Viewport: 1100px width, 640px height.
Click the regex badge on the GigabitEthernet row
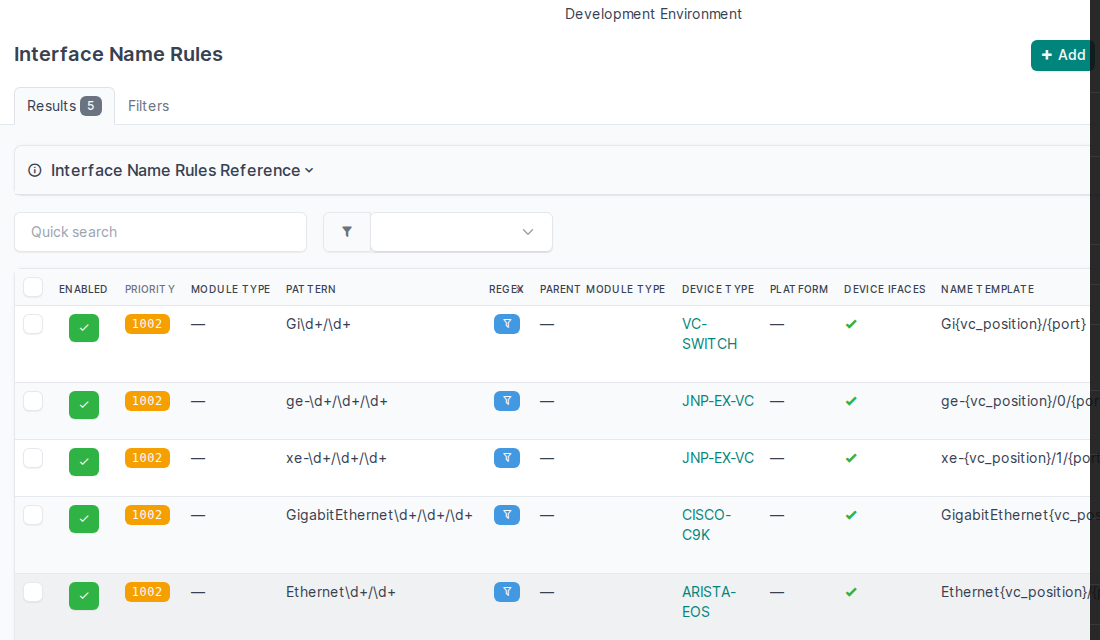point(507,515)
